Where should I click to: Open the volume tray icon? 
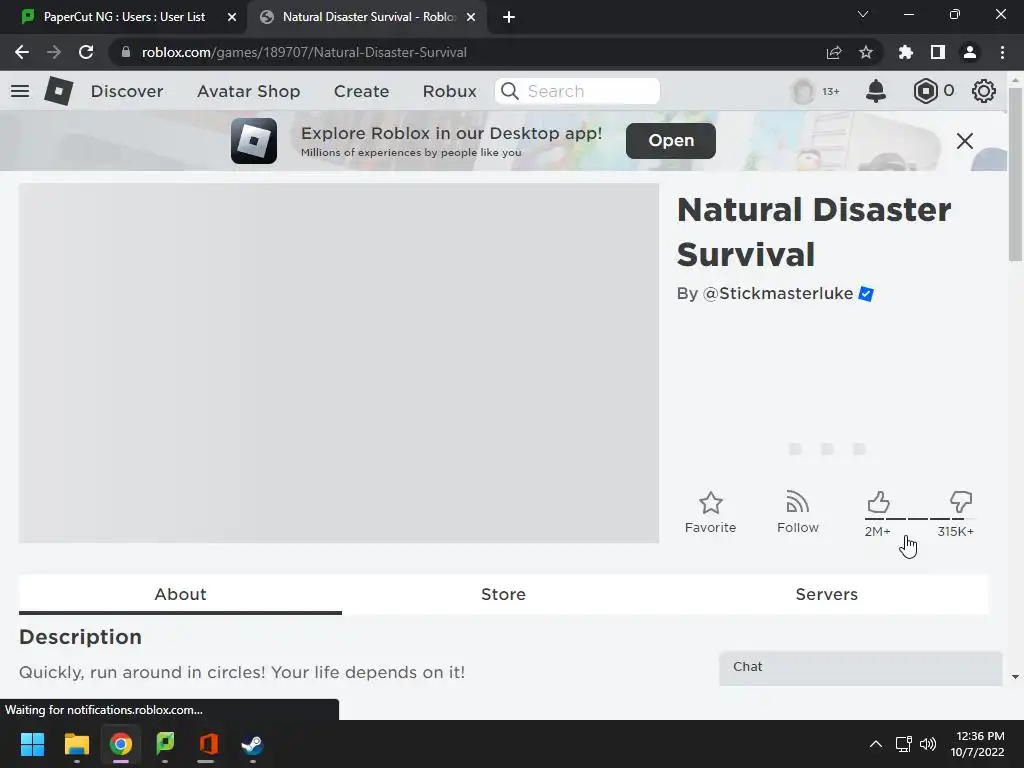coord(928,744)
